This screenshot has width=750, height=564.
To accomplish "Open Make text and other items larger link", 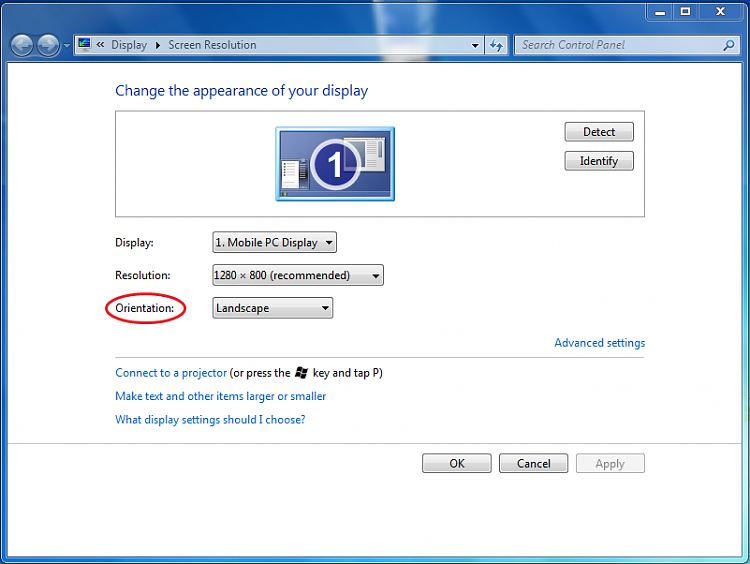I will pyautogui.click(x=221, y=397).
